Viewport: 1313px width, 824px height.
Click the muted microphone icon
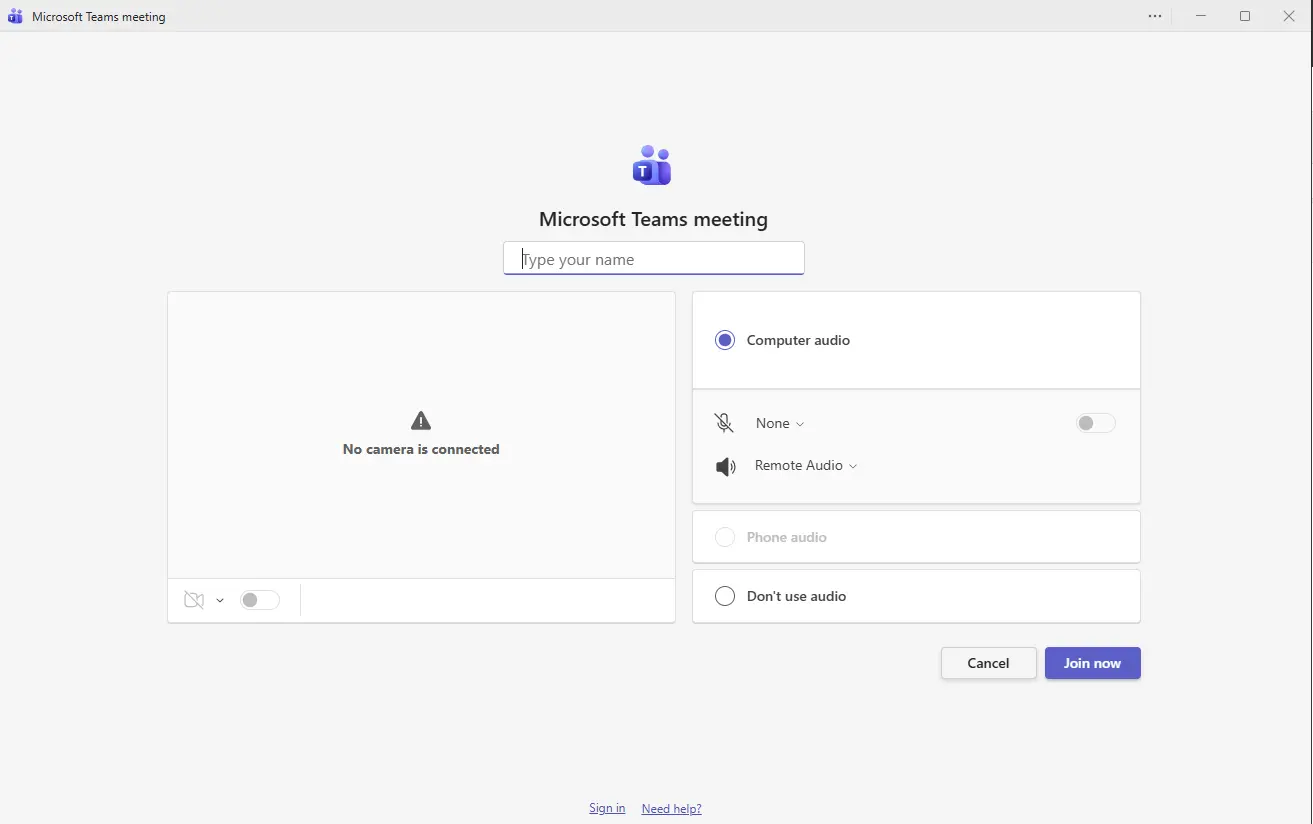[x=723, y=422]
